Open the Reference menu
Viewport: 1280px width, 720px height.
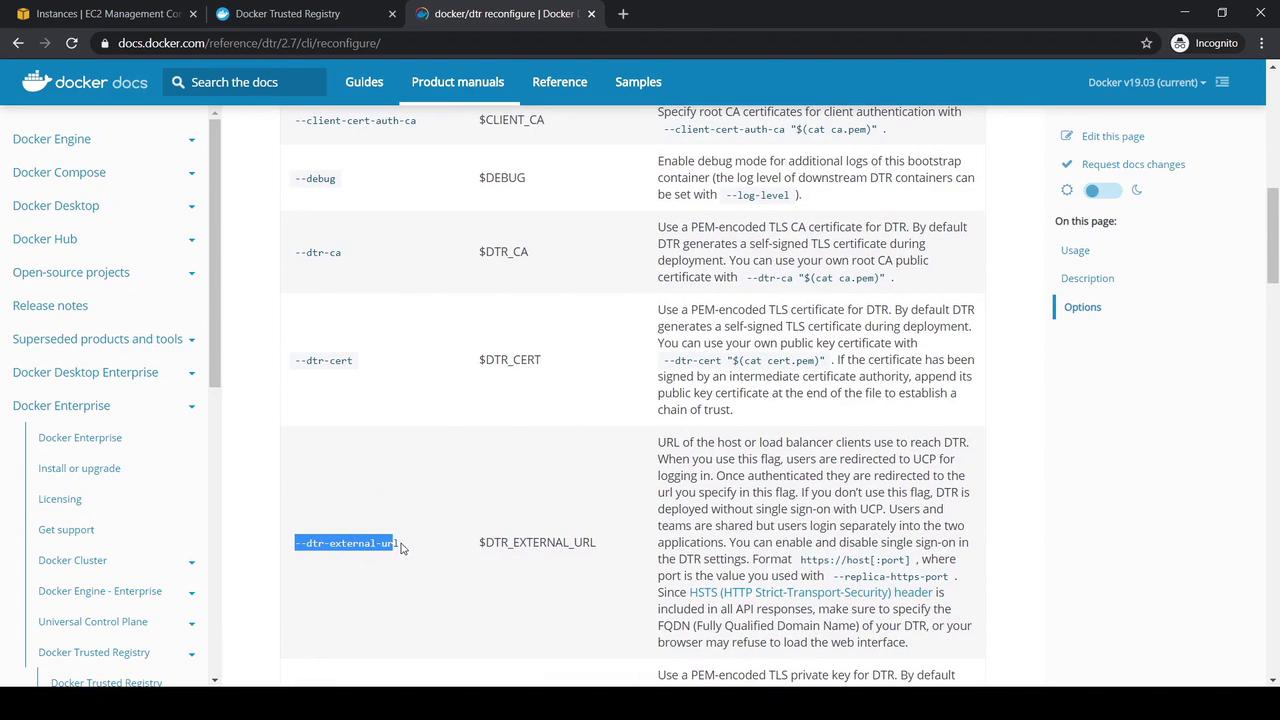tap(559, 82)
